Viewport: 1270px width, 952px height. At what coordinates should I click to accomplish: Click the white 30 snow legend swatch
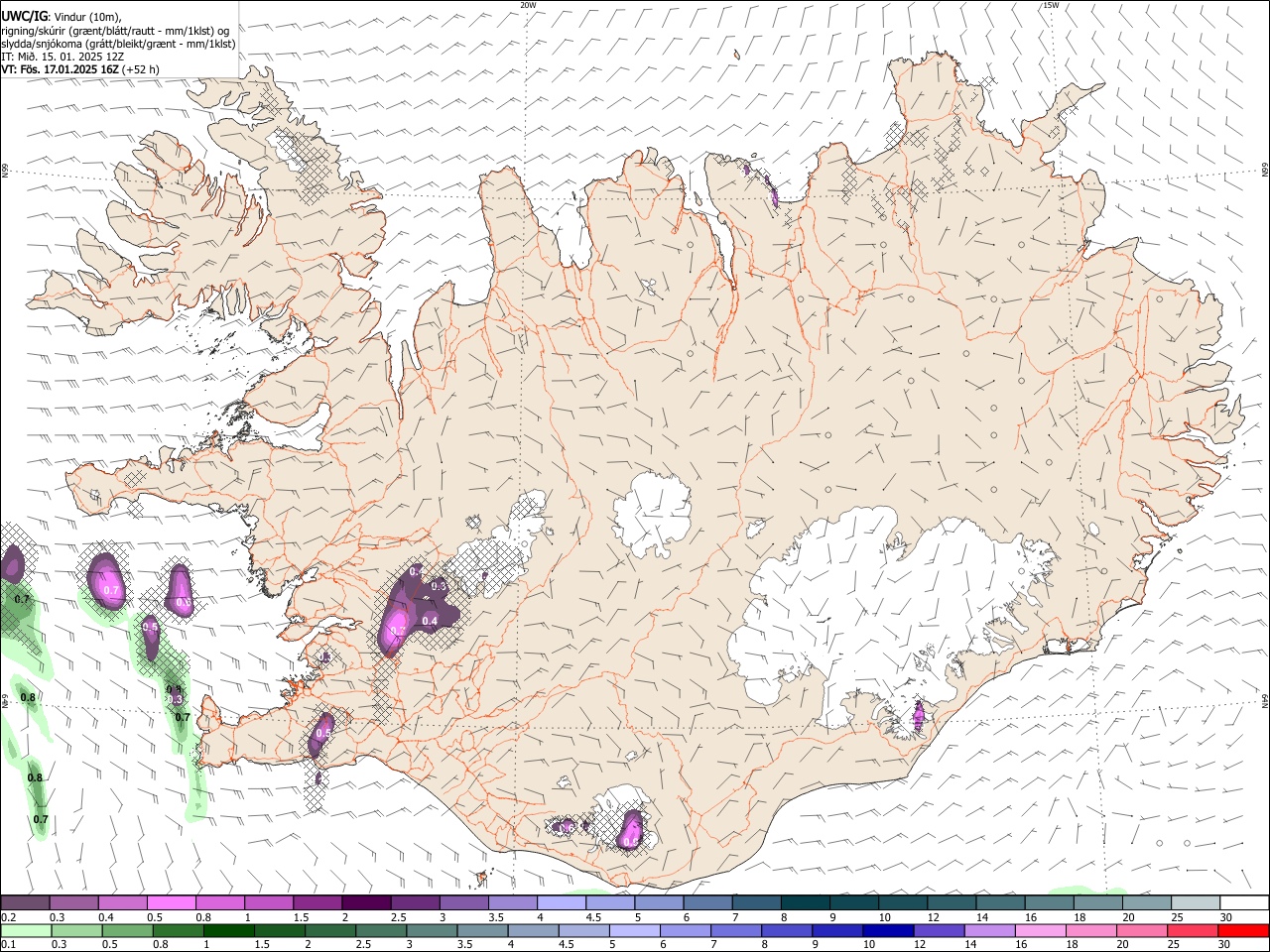click(x=1244, y=903)
